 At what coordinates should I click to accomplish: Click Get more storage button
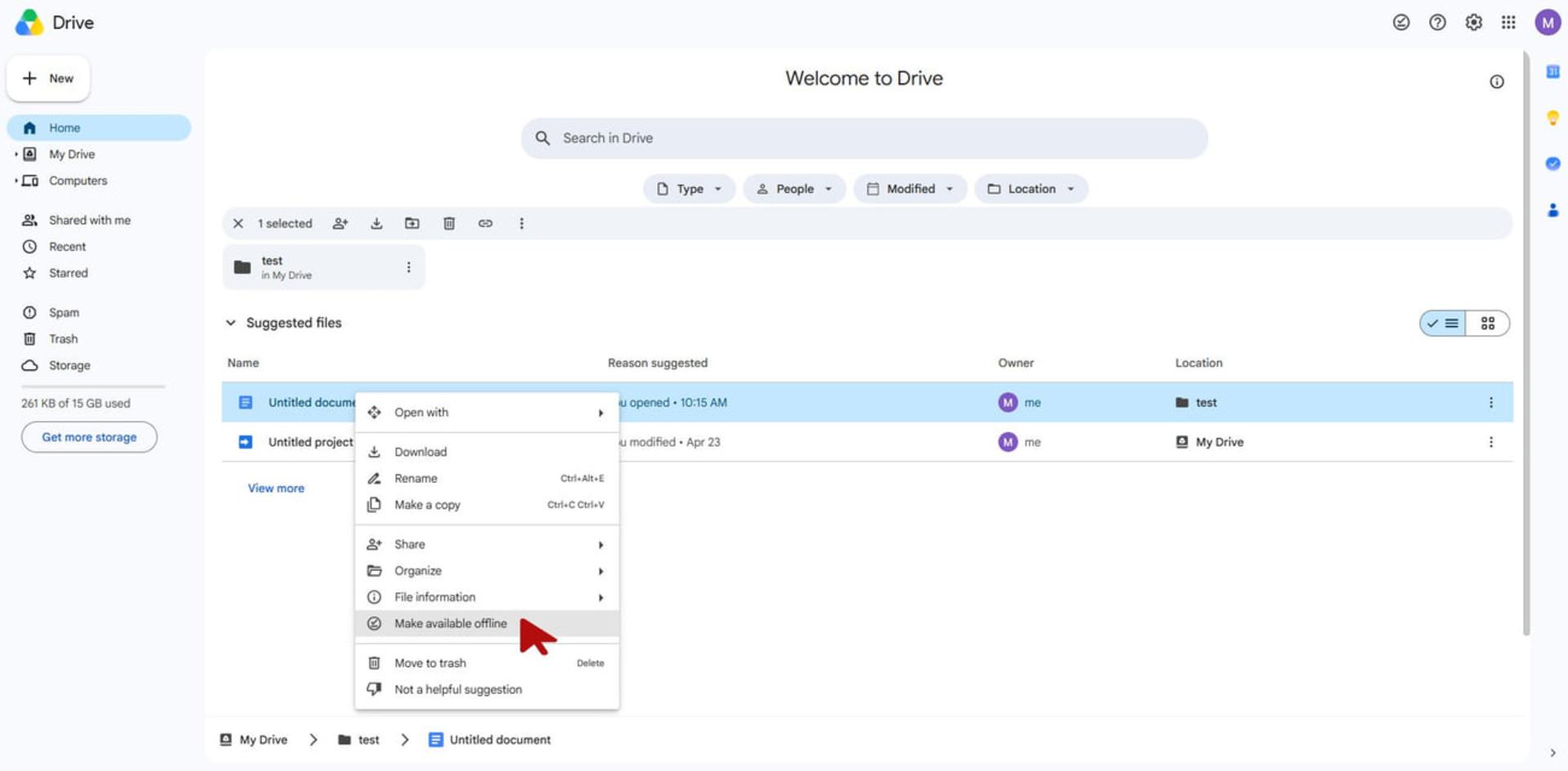[x=89, y=437]
